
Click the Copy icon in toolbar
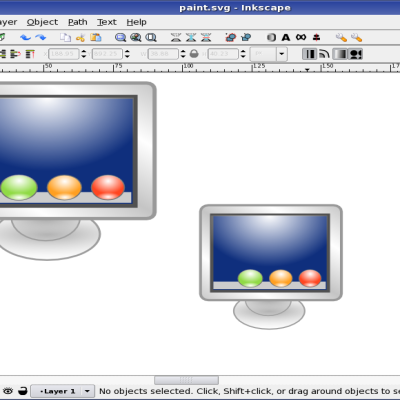click(65, 37)
